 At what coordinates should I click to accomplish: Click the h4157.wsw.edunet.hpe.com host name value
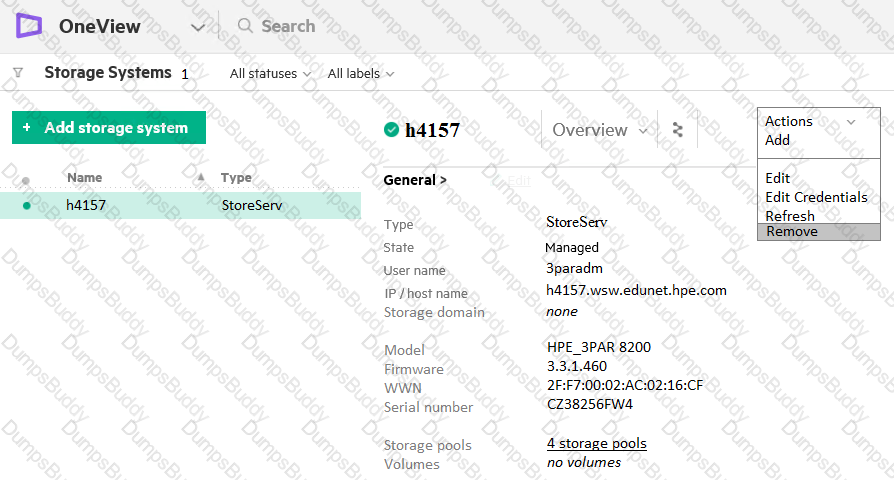pos(636,290)
